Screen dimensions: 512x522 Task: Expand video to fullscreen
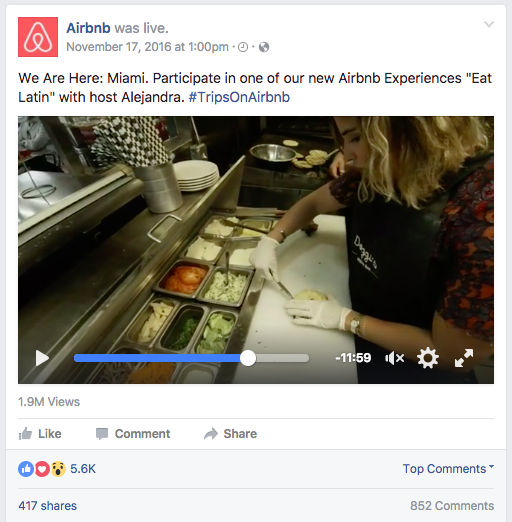pos(464,358)
